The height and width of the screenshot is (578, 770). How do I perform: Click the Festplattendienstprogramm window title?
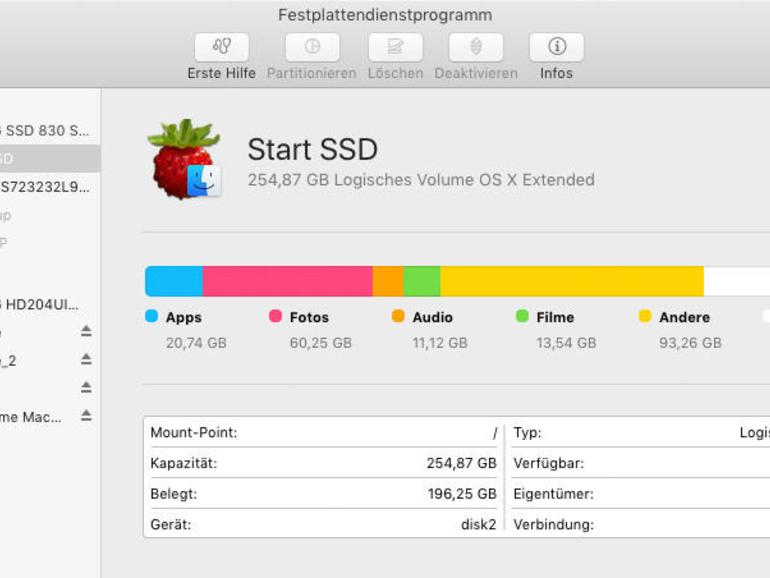tap(385, 15)
